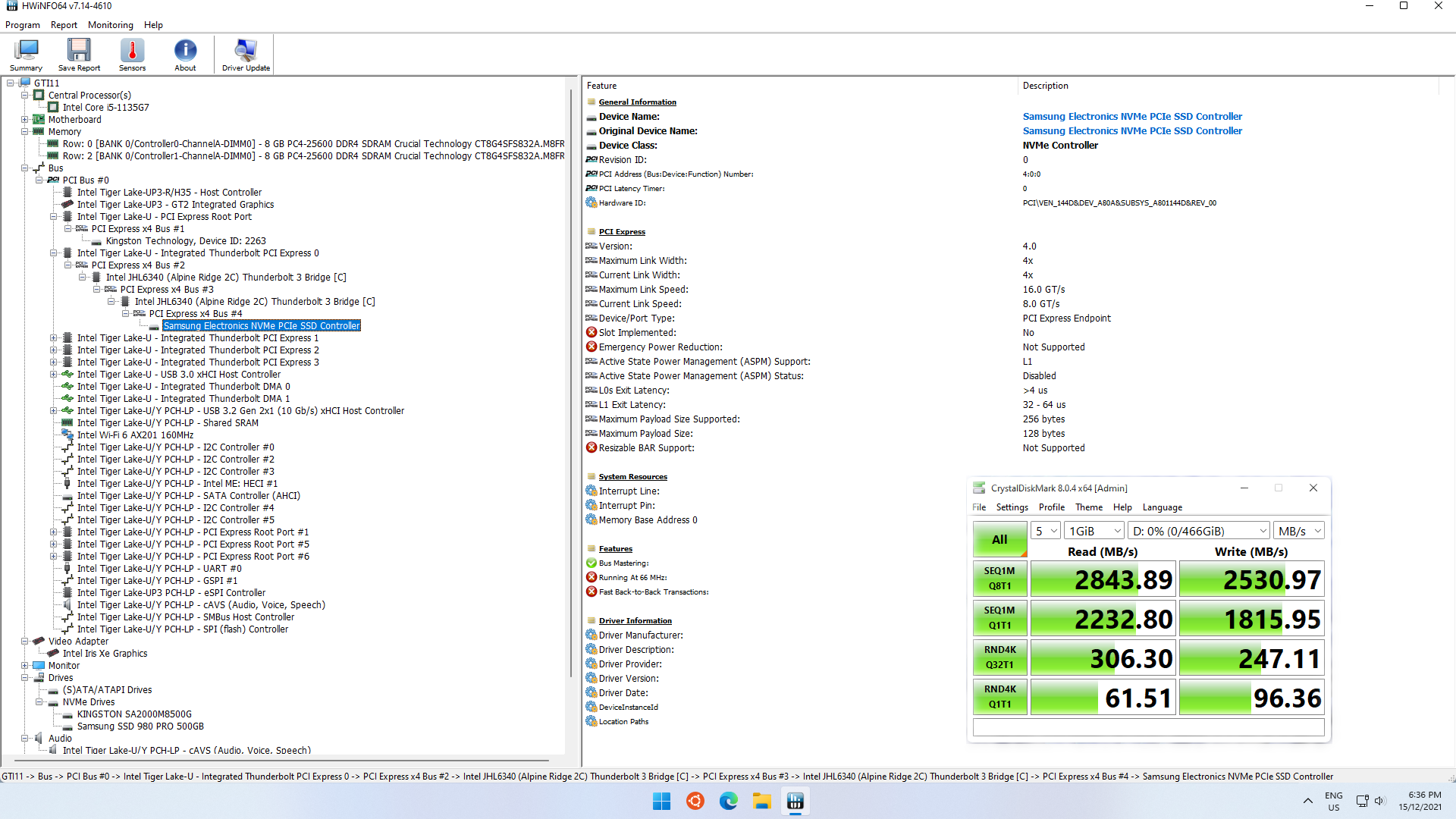This screenshot has width=1456, height=819.
Task: Click the Central Processor(s) chip icon
Action: pyautogui.click(x=39, y=95)
